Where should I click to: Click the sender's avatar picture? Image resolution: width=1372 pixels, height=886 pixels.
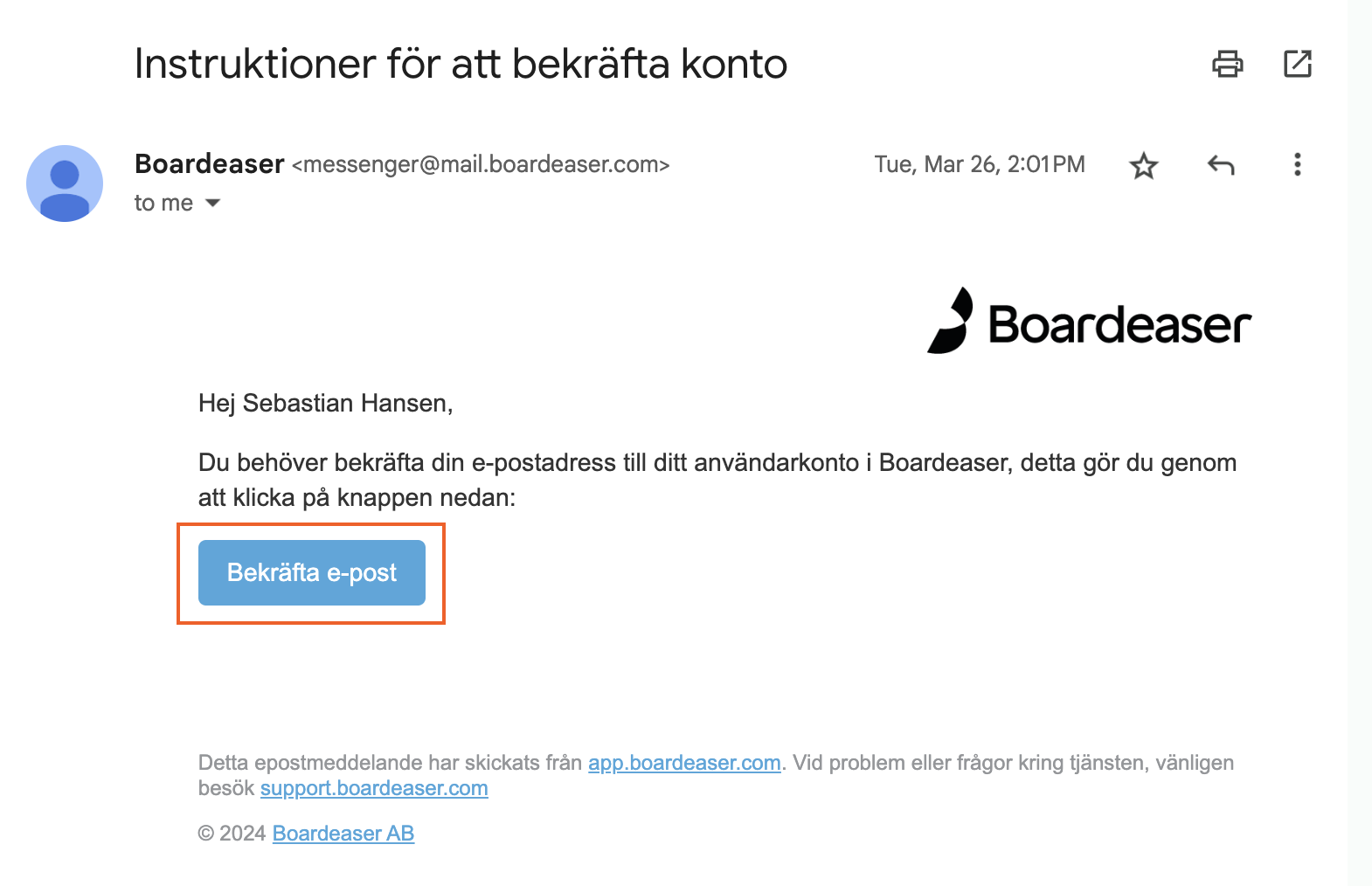[x=65, y=183]
